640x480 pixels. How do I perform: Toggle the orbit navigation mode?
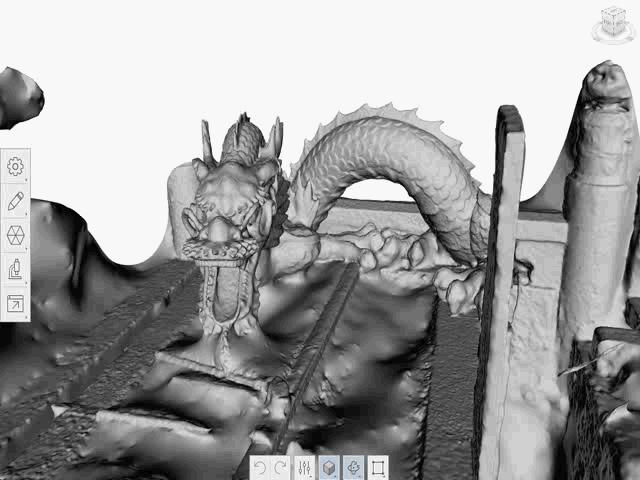tap(353, 468)
